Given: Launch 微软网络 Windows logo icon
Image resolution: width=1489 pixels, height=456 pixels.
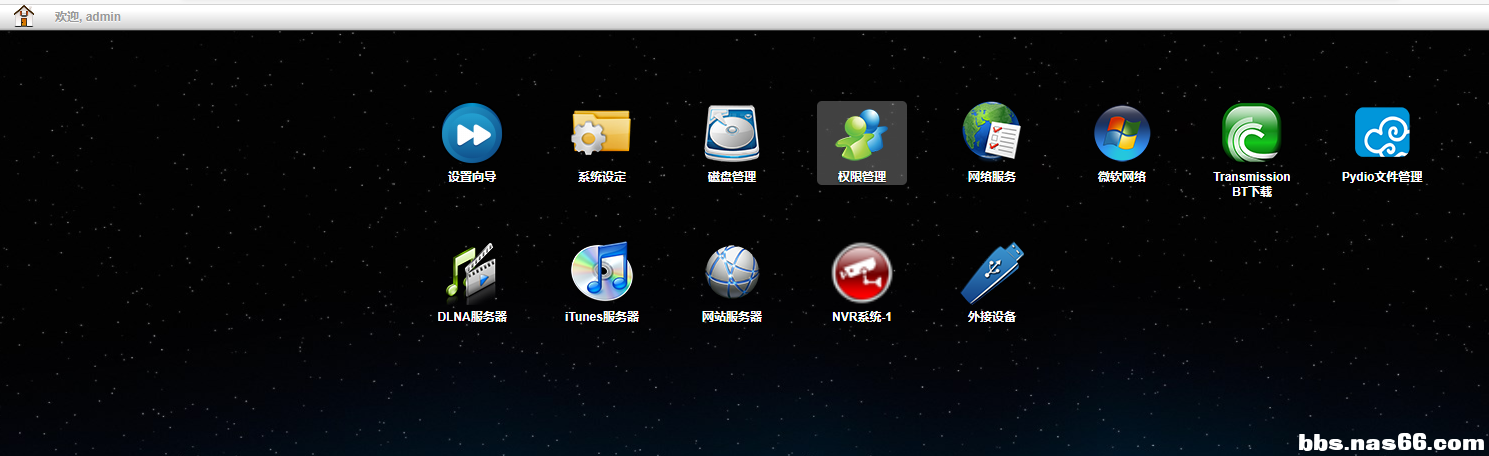Looking at the screenshot, I should point(1122,133).
